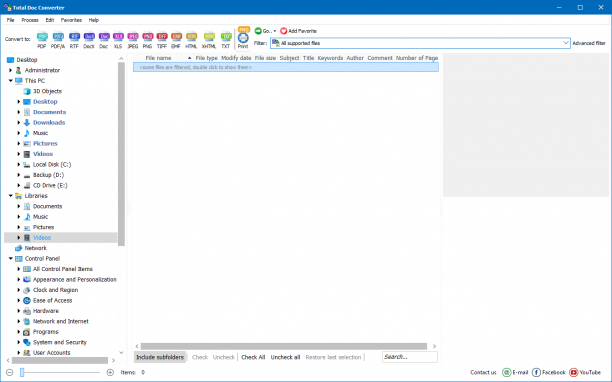Pick JPEG conversion icon
612x382 pixels.
(133, 40)
